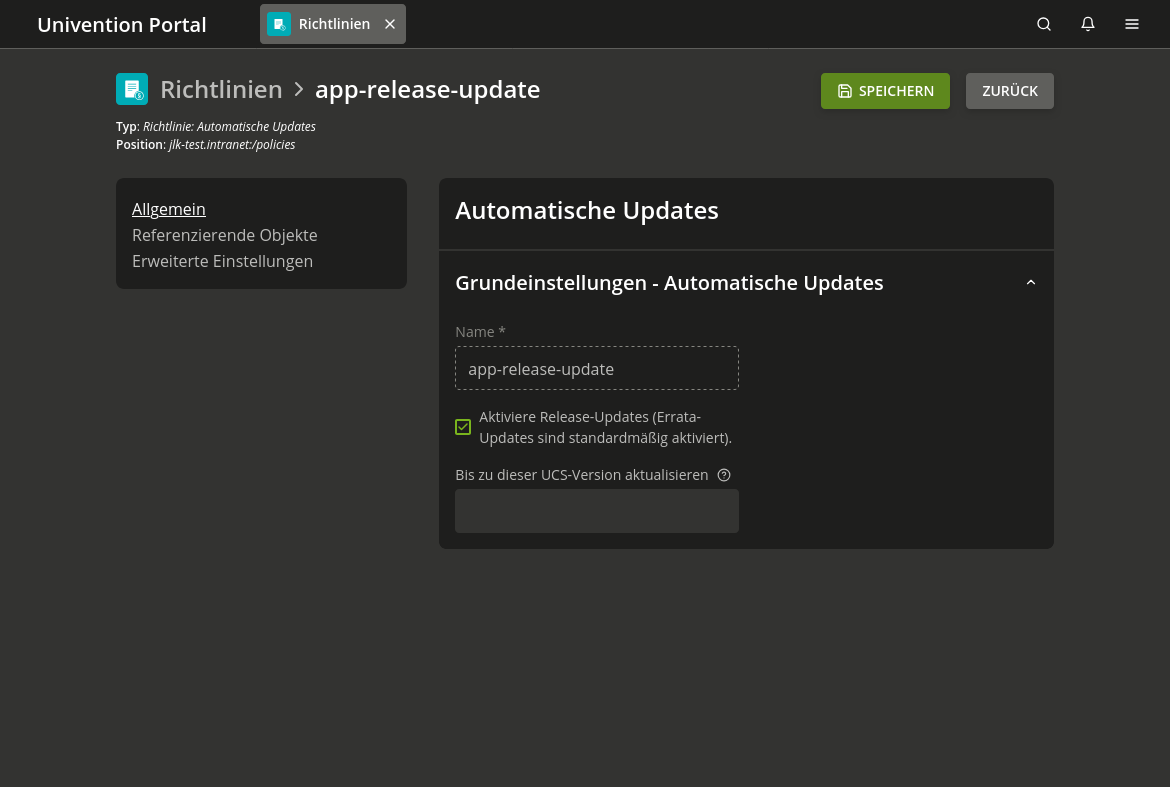Click the policy icon on the Richtlinien tab
Screen dimensions: 1170x787
279,23
